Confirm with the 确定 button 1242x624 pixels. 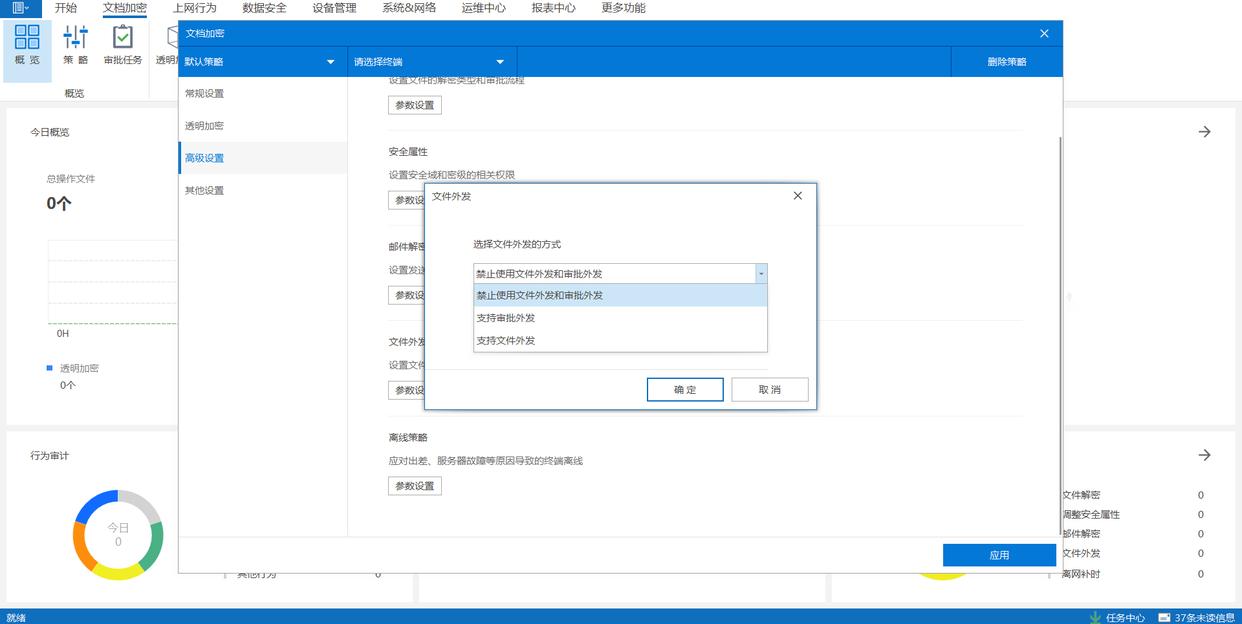click(x=685, y=390)
